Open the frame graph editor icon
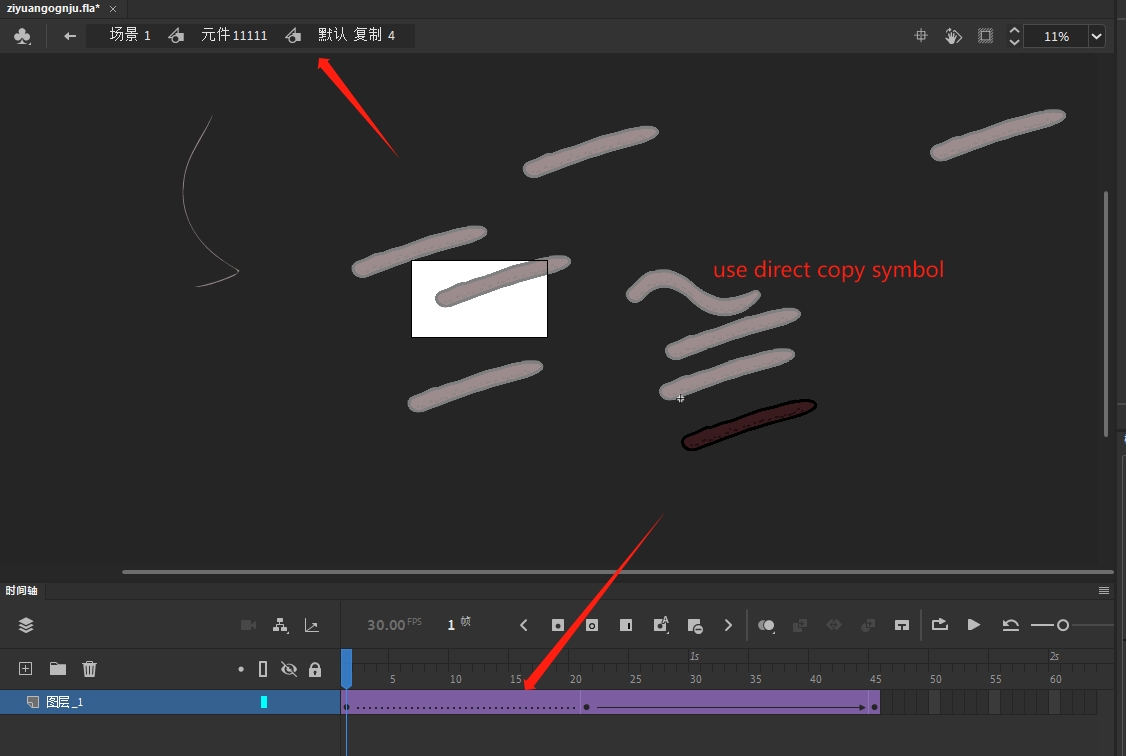 [311, 625]
